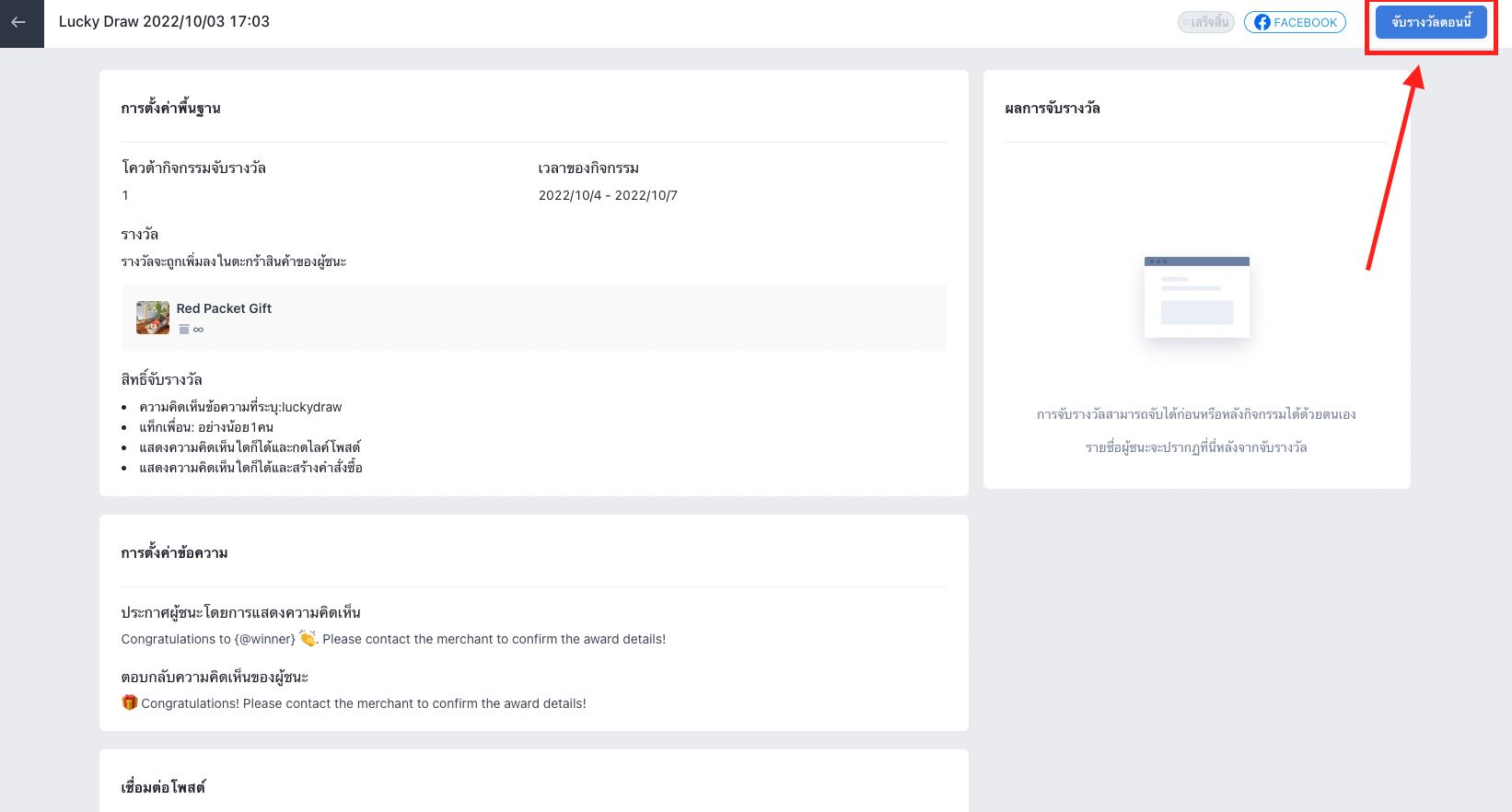
Task: Click the stock box icon under the gift
Action: [184, 329]
